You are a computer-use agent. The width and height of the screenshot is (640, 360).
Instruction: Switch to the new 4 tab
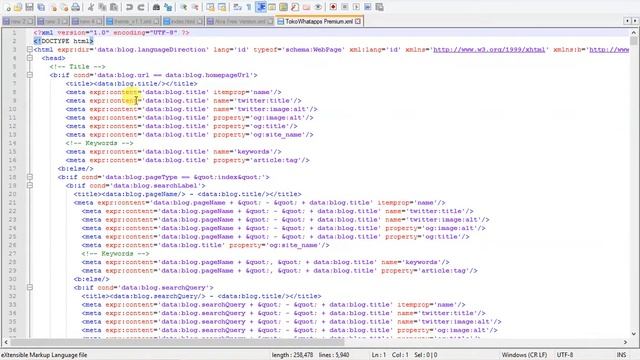tap(87, 21)
